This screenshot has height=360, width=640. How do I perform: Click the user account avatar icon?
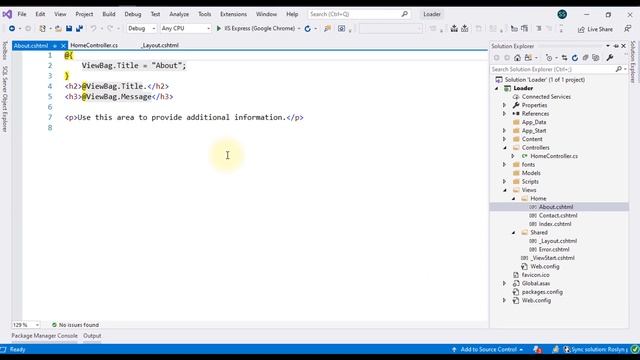562,14
